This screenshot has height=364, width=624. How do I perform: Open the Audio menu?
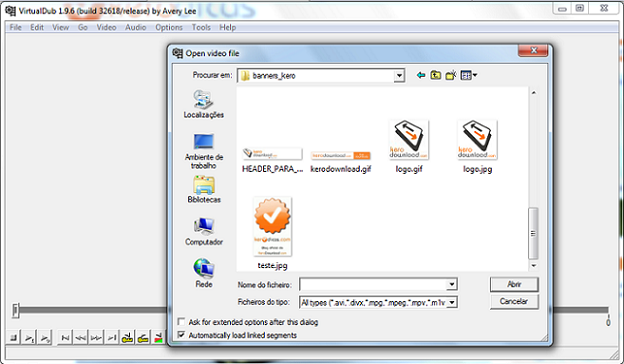click(136, 27)
